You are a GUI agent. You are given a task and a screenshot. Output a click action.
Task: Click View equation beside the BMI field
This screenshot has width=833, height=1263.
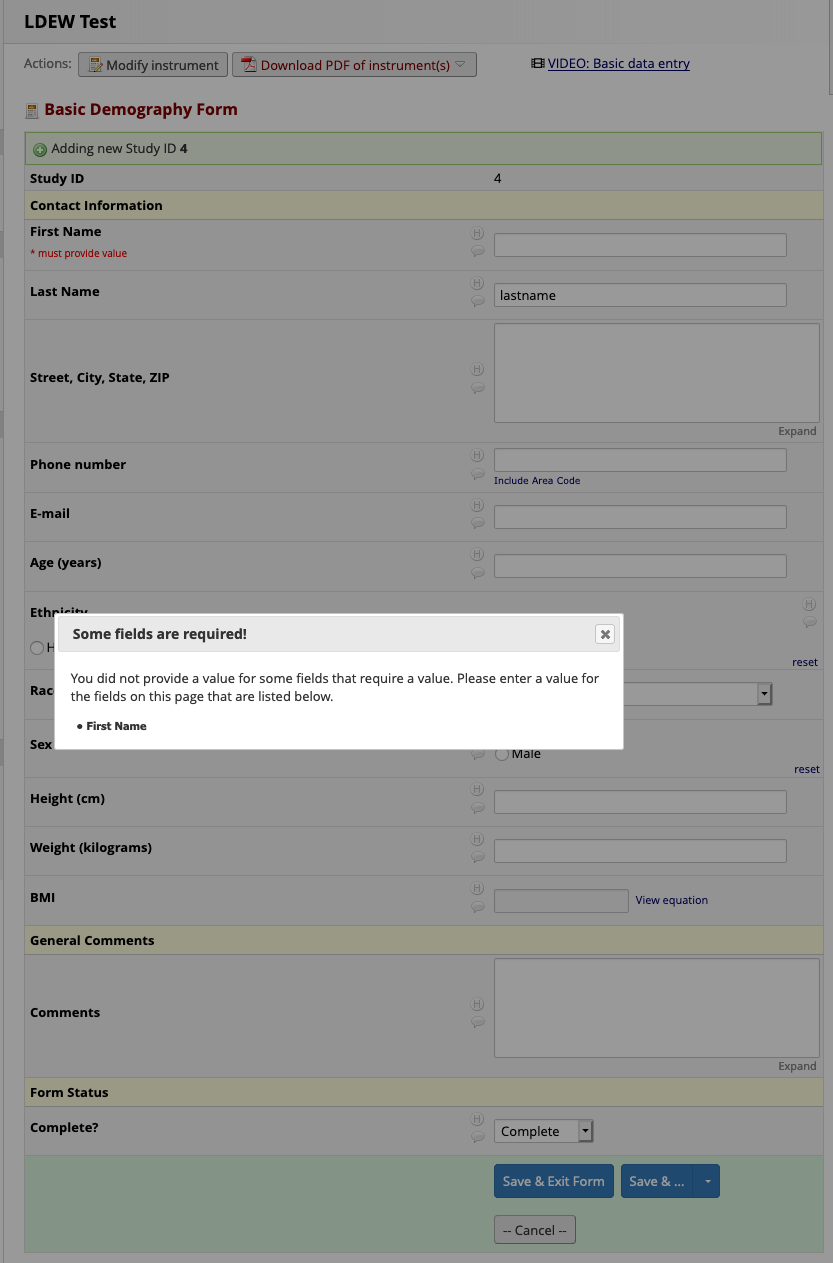pyautogui.click(x=671, y=900)
